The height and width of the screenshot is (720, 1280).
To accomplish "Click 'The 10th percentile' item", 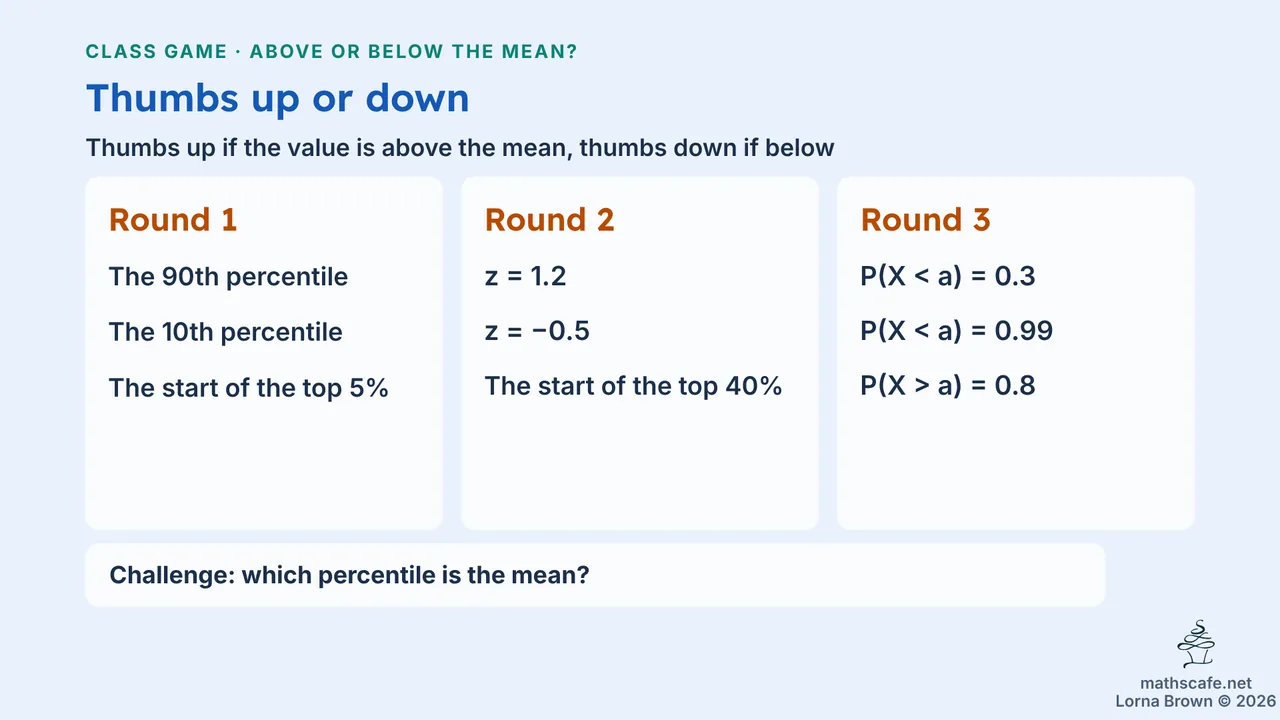I will pos(226,332).
